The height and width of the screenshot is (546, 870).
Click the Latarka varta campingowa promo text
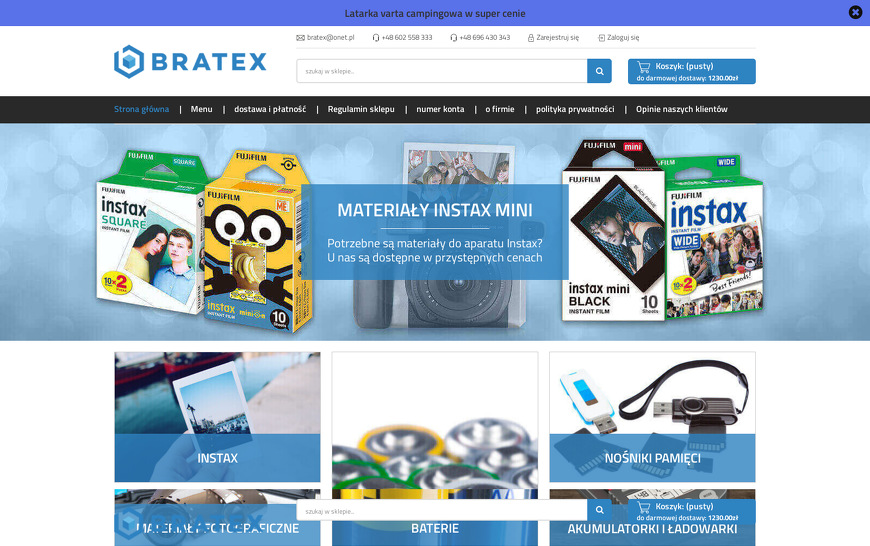coord(435,13)
